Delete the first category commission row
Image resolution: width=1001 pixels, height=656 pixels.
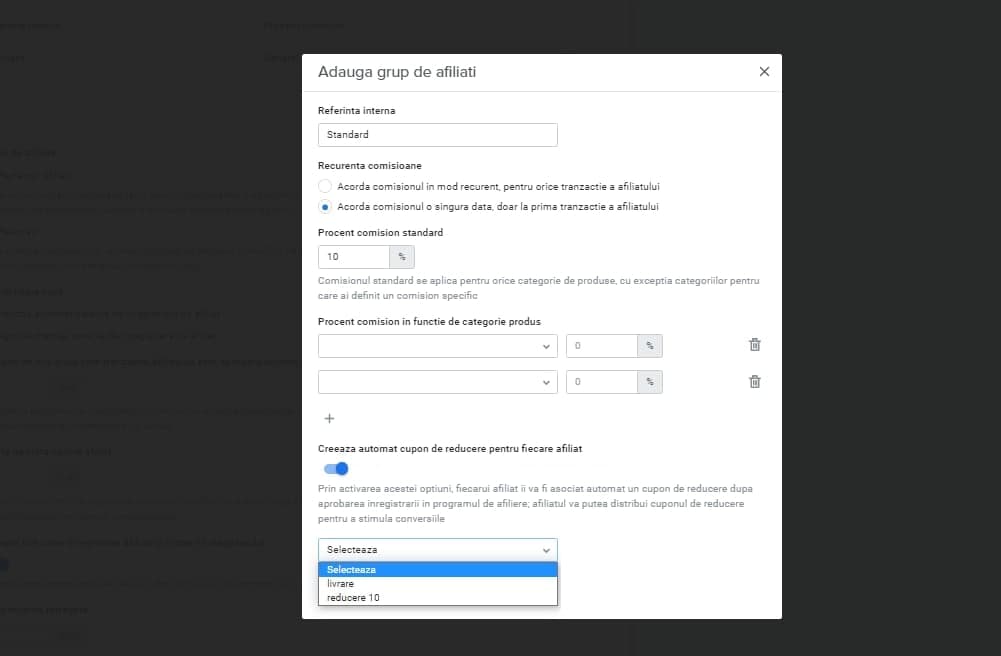click(x=755, y=345)
